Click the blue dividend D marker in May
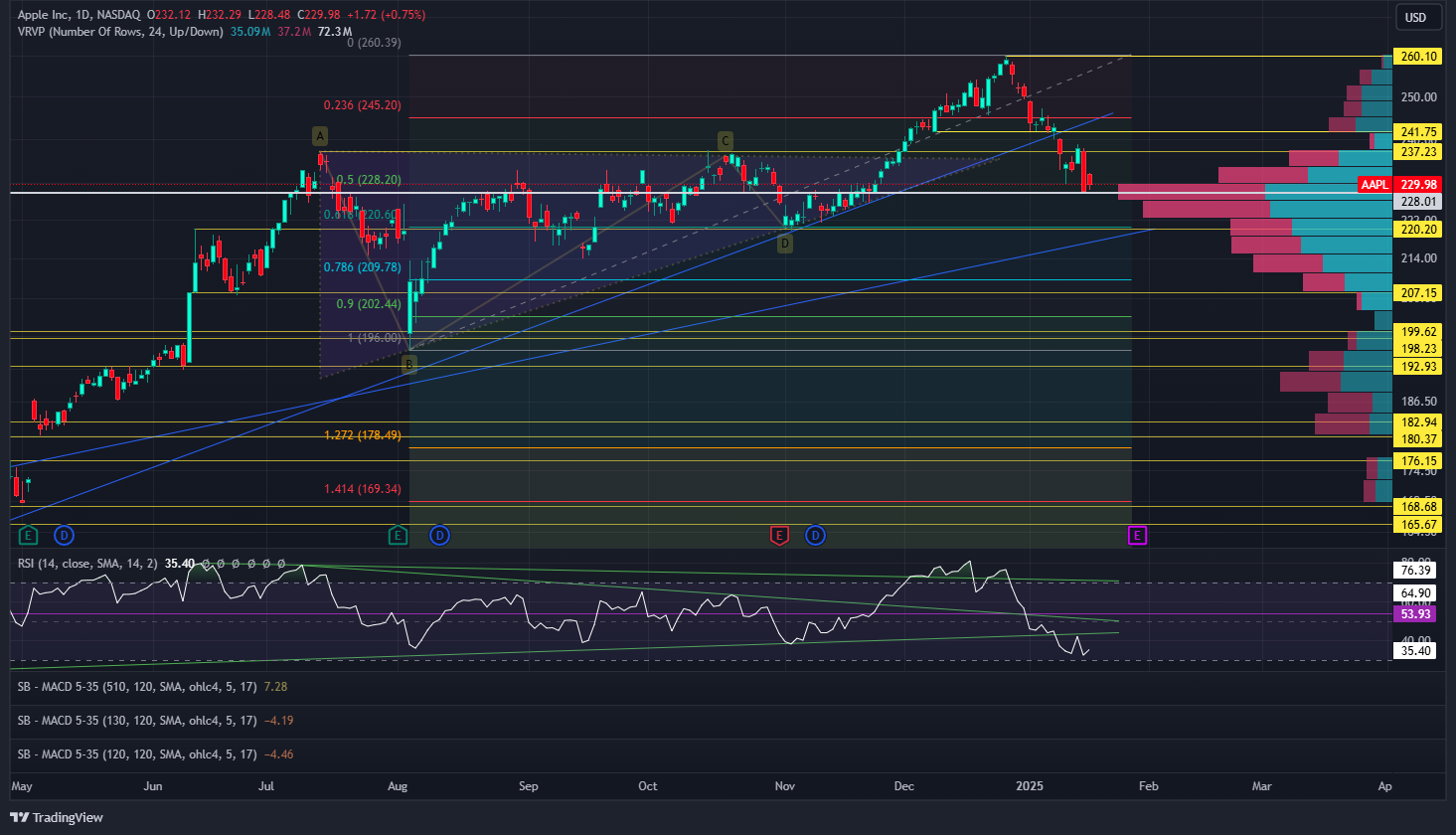The width and height of the screenshot is (1456, 835). [64, 536]
